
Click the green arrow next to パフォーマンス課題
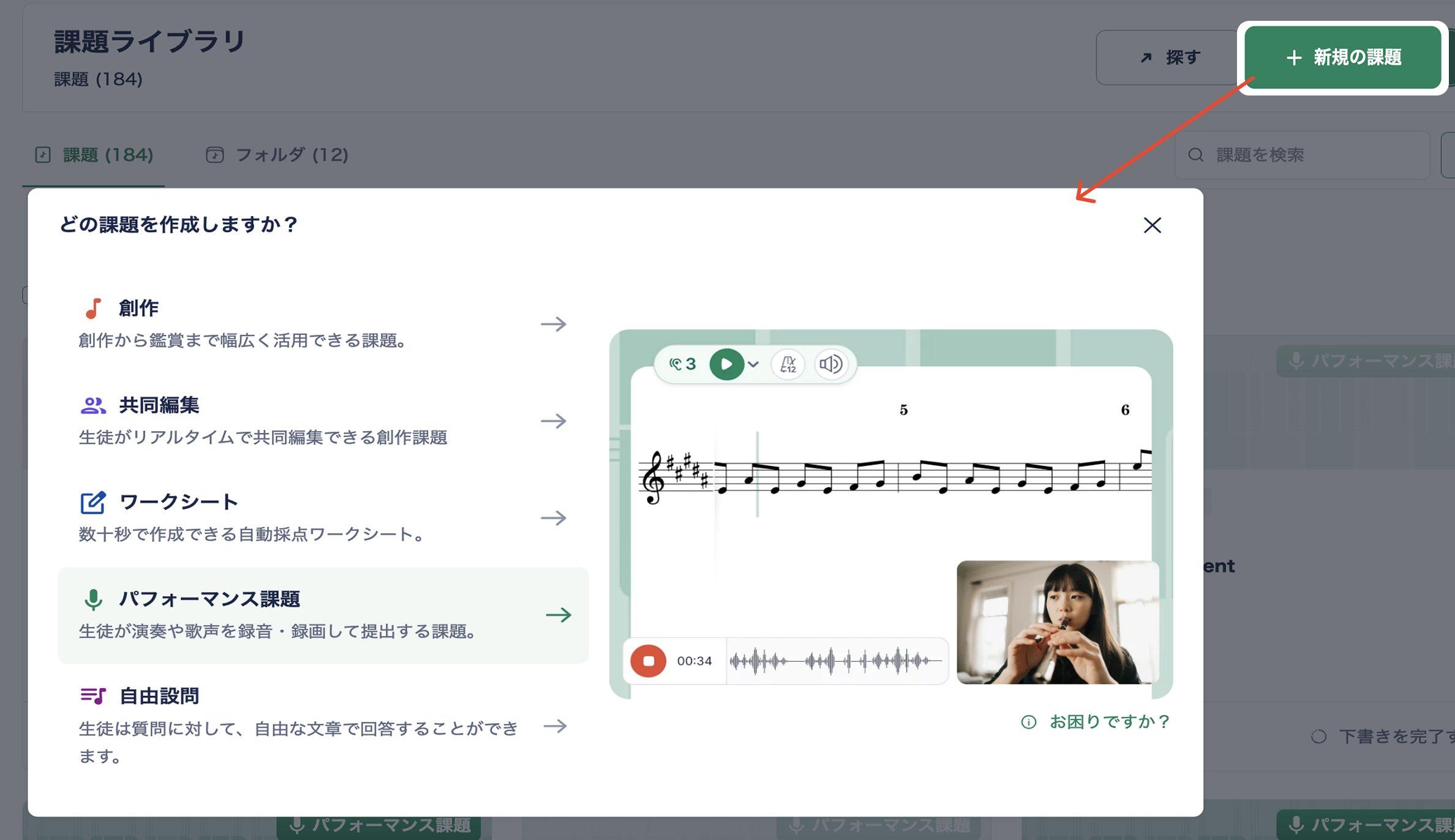click(x=558, y=615)
